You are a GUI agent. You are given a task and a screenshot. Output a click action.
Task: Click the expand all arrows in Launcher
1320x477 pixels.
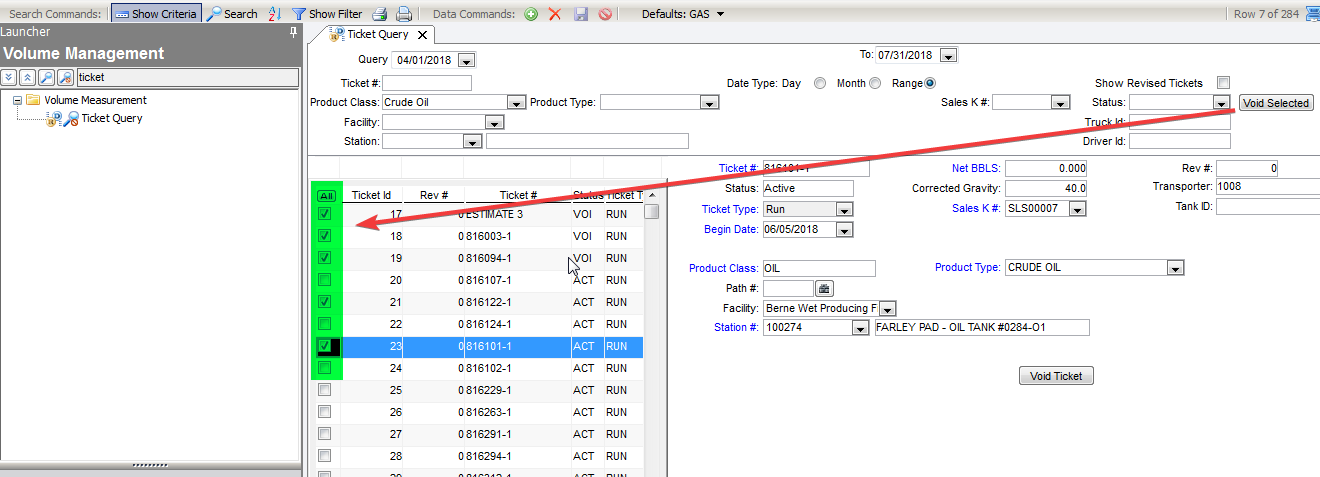(x=9, y=77)
